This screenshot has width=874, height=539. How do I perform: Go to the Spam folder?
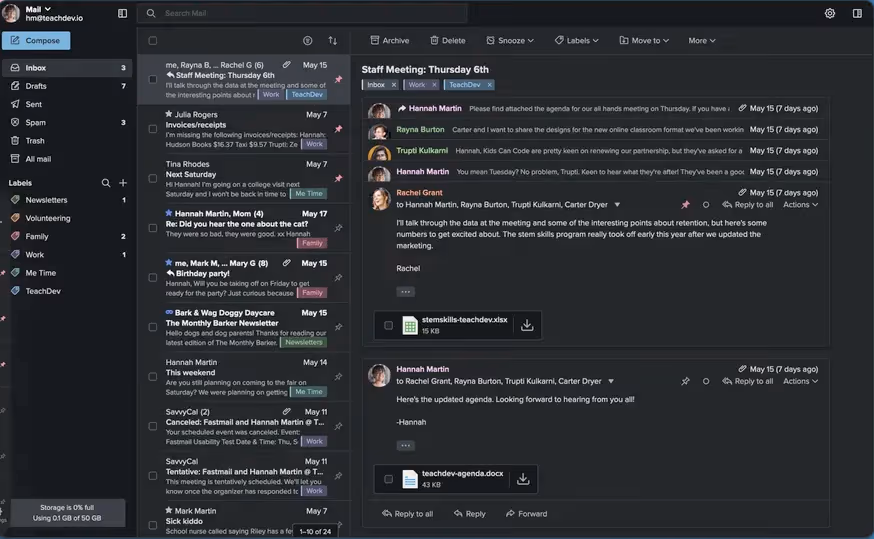pos(35,122)
